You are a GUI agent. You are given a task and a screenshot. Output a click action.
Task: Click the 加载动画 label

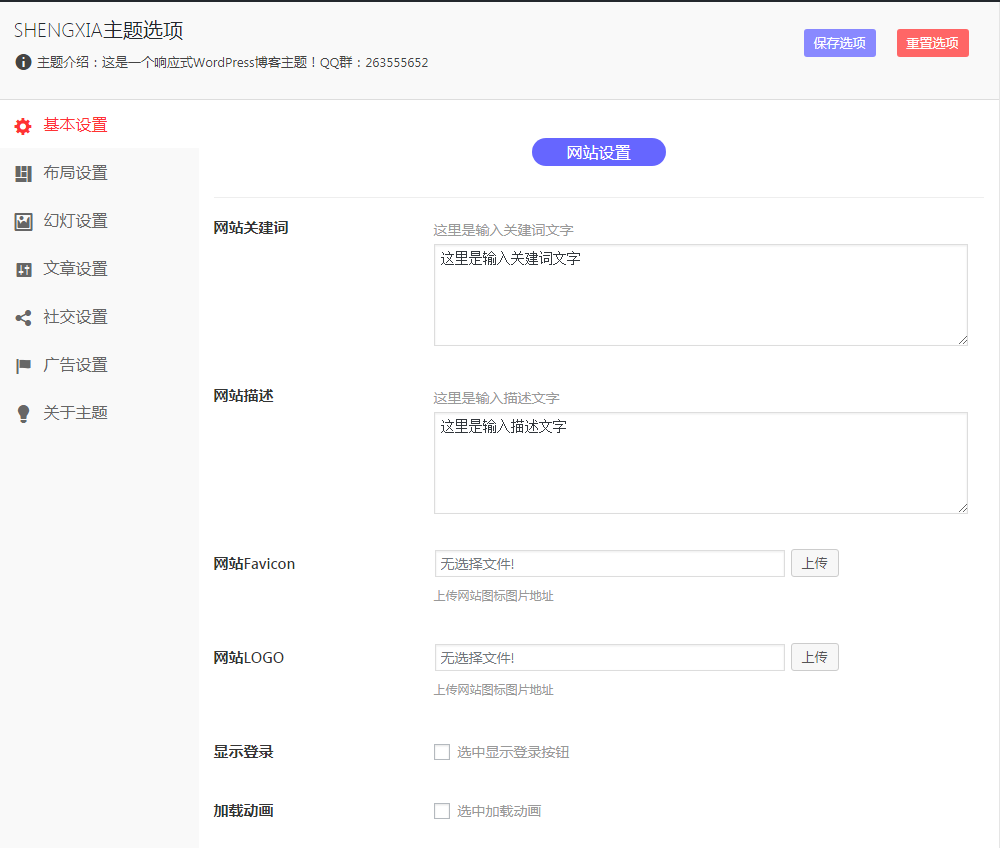click(243, 810)
